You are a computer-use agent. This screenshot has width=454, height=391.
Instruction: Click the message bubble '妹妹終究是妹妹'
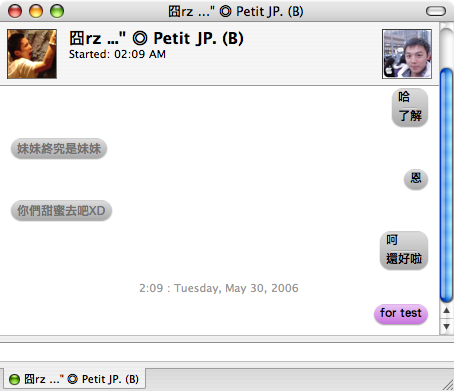pyautogui.click(x=59, y=148)
